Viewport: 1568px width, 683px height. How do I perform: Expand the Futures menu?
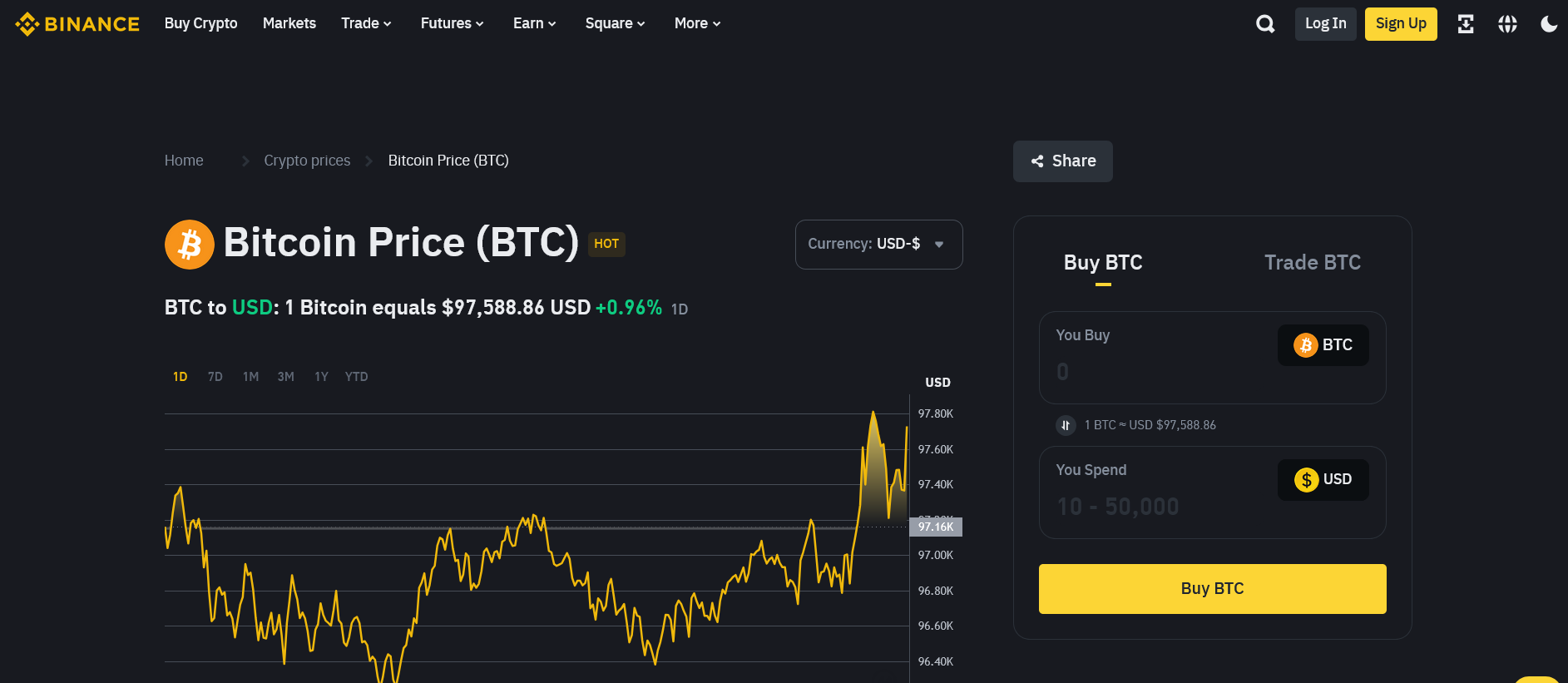click(x=452, y=23)
